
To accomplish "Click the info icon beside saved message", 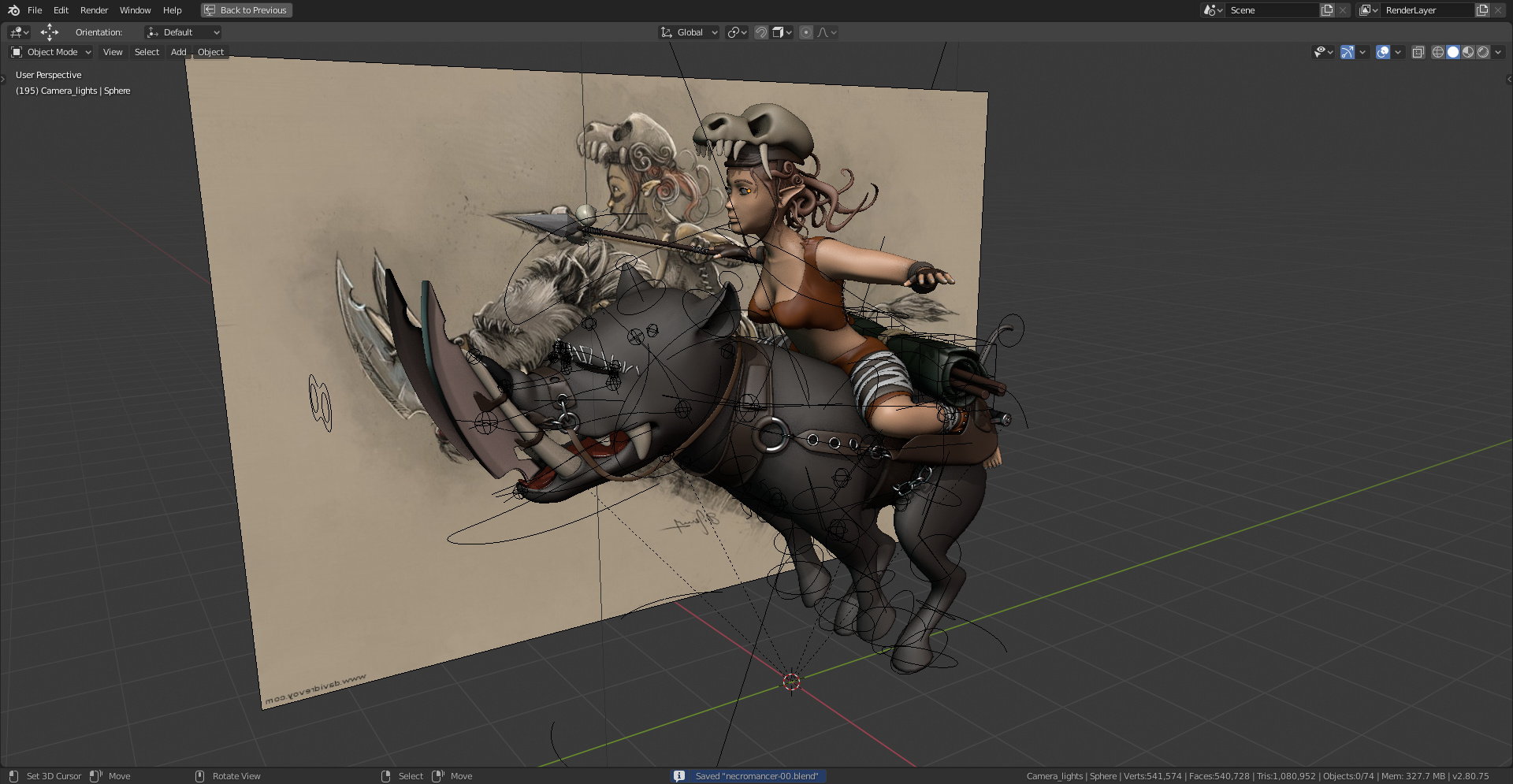I will 679,776.
